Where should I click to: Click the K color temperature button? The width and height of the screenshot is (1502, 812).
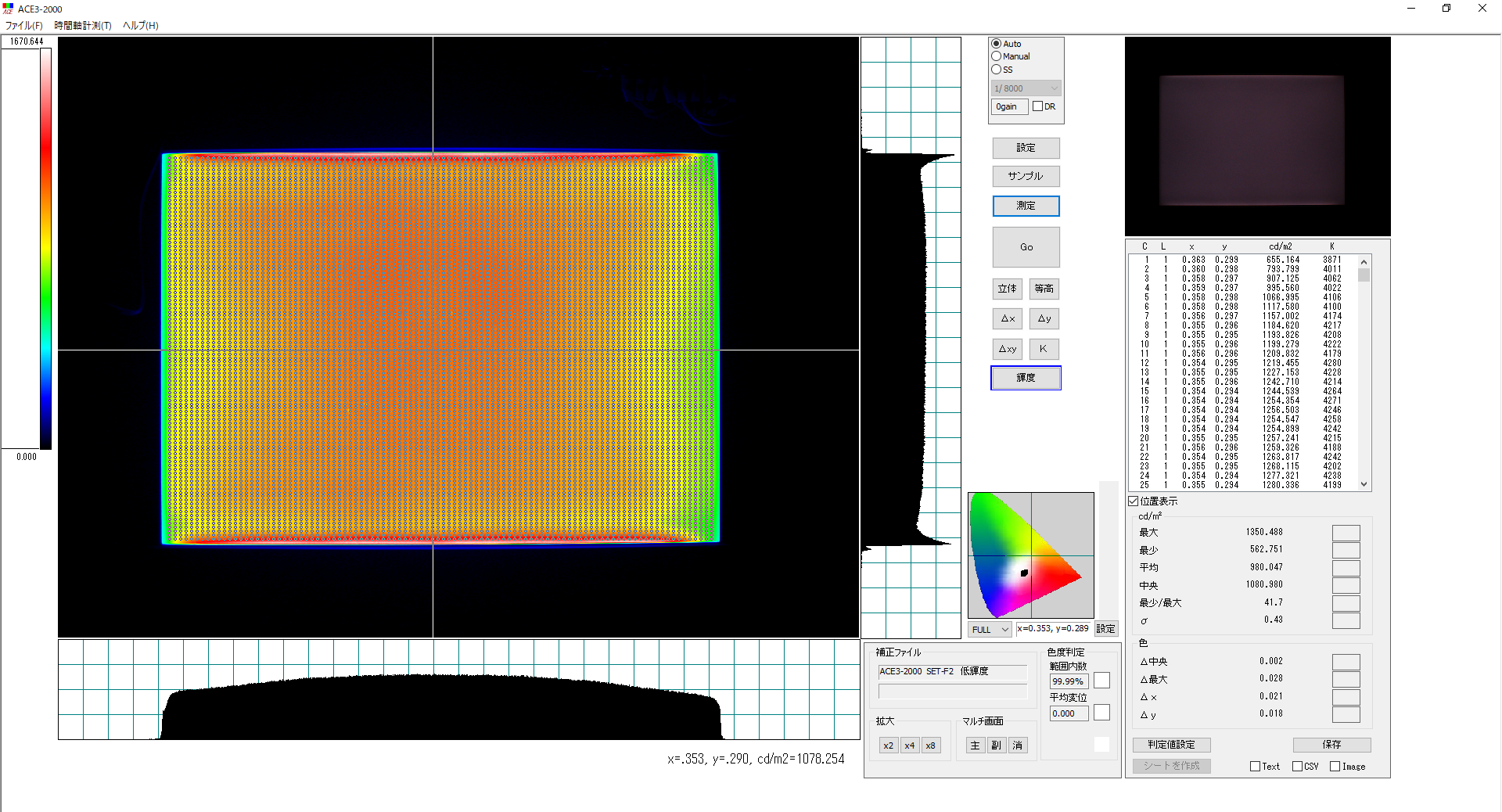click(1044, 349)
